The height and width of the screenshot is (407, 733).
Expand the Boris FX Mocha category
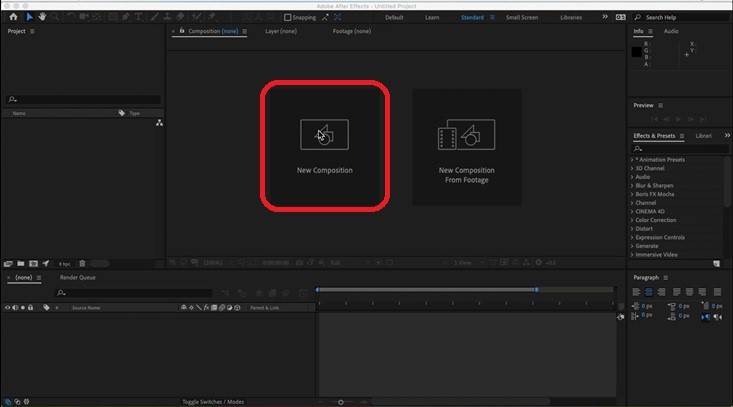click(x=632, y=194)
